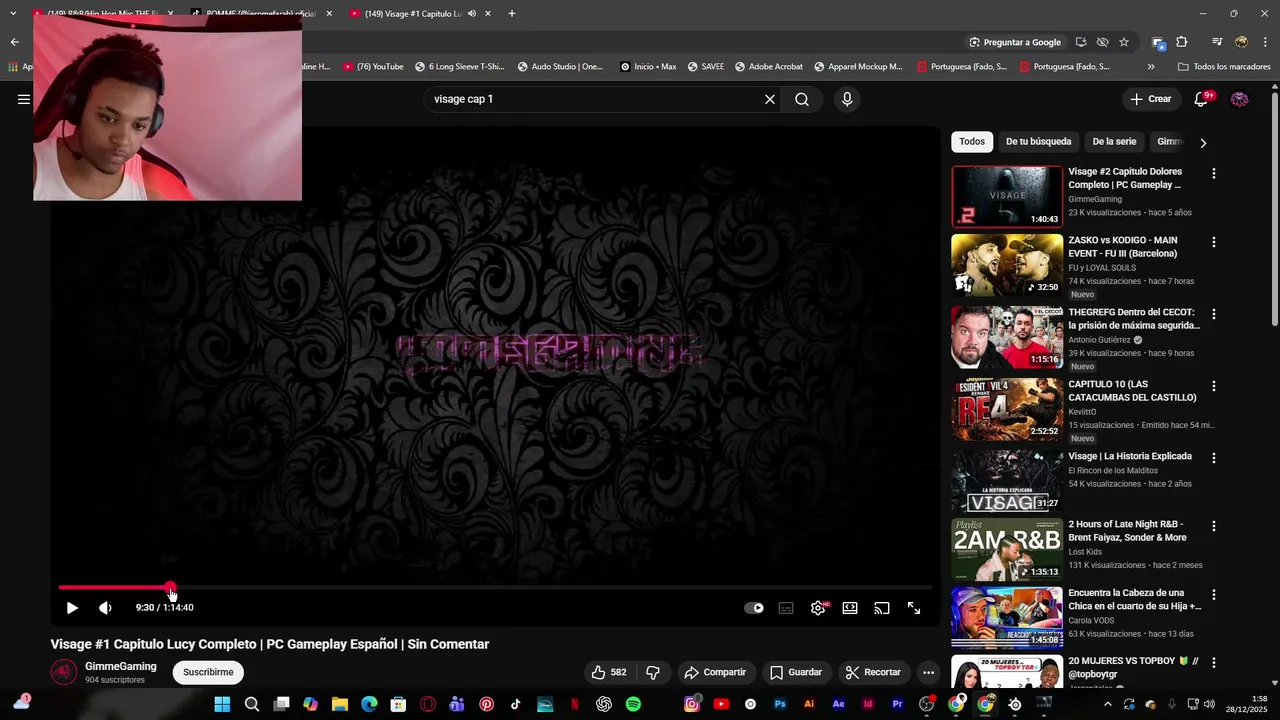
Task: Open options for the CAPITULO 10 video
Action: click(1214, 386)
